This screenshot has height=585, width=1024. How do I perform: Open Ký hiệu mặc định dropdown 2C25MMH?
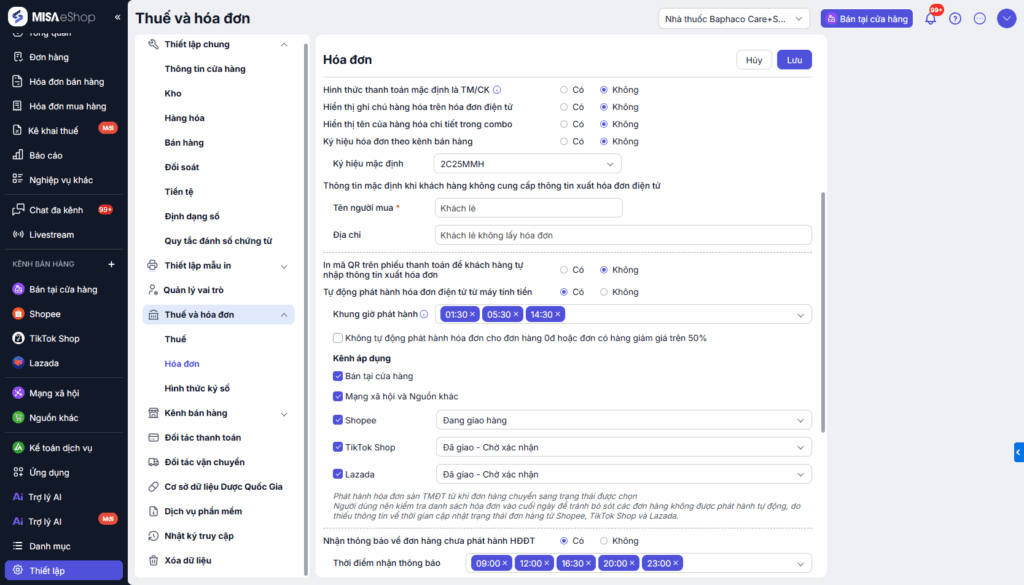527,164
